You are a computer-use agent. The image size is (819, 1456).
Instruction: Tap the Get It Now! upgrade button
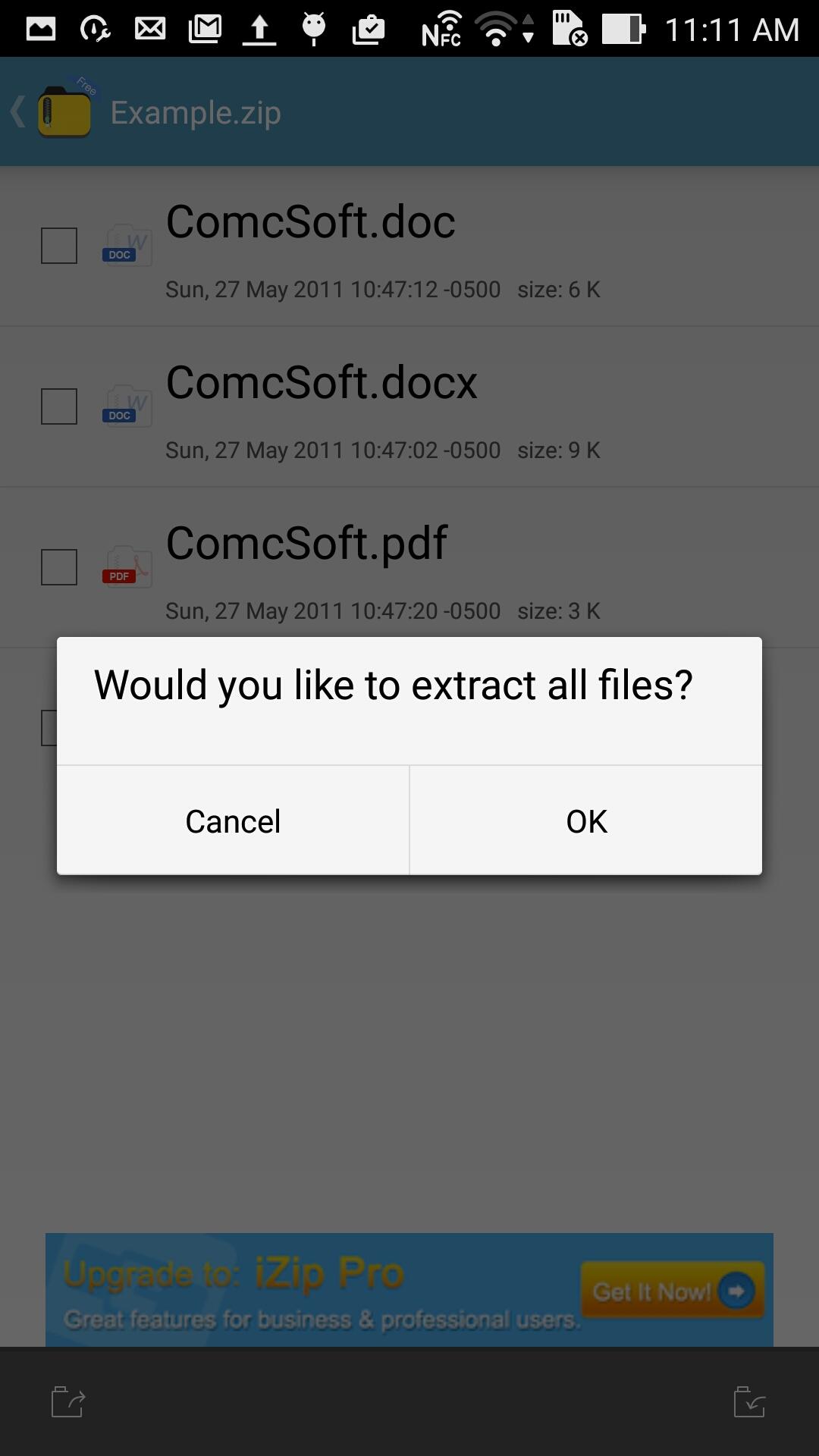point(672,1291)
